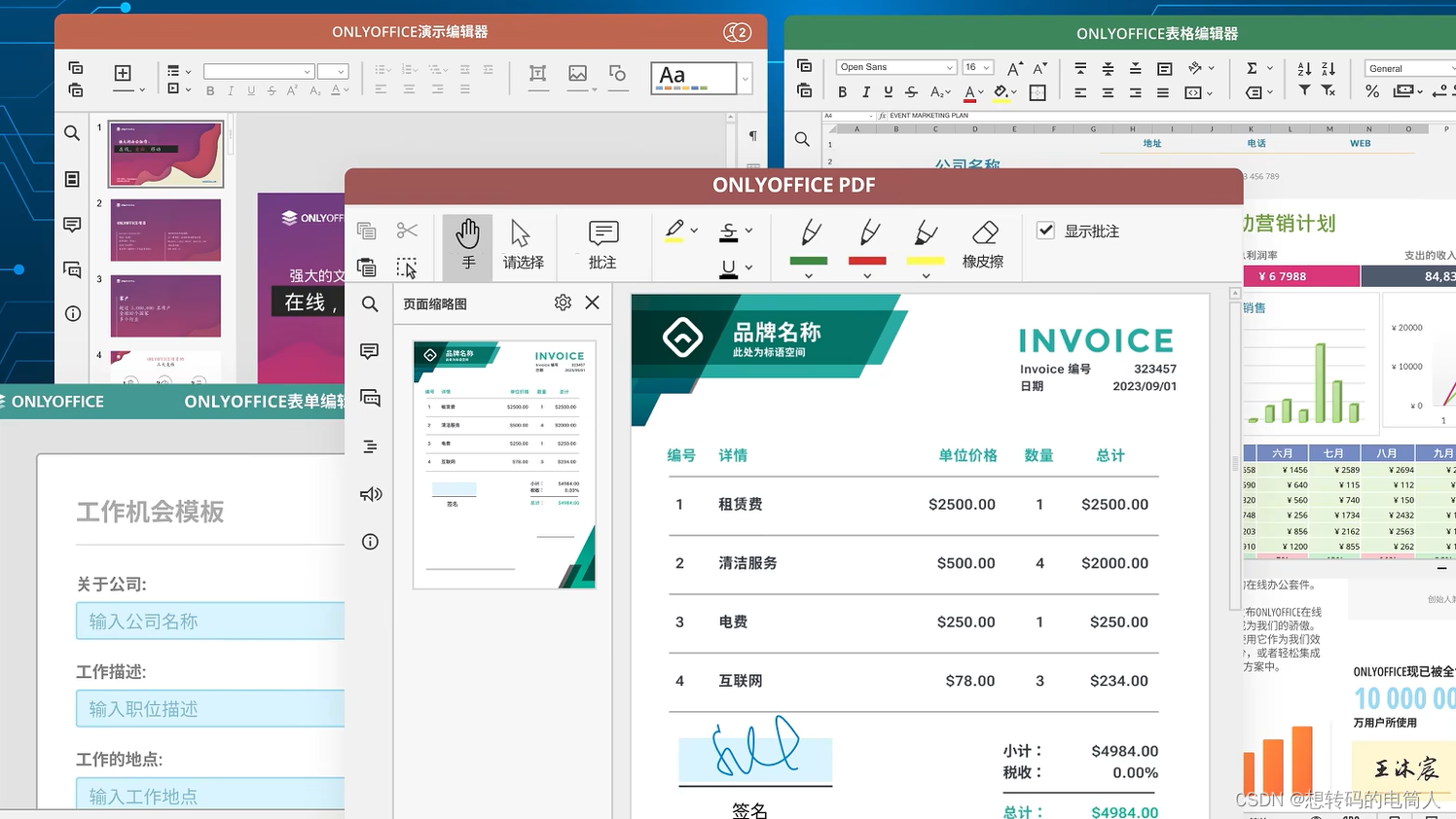Toggle bold in presentation editor toolbar

210,90
